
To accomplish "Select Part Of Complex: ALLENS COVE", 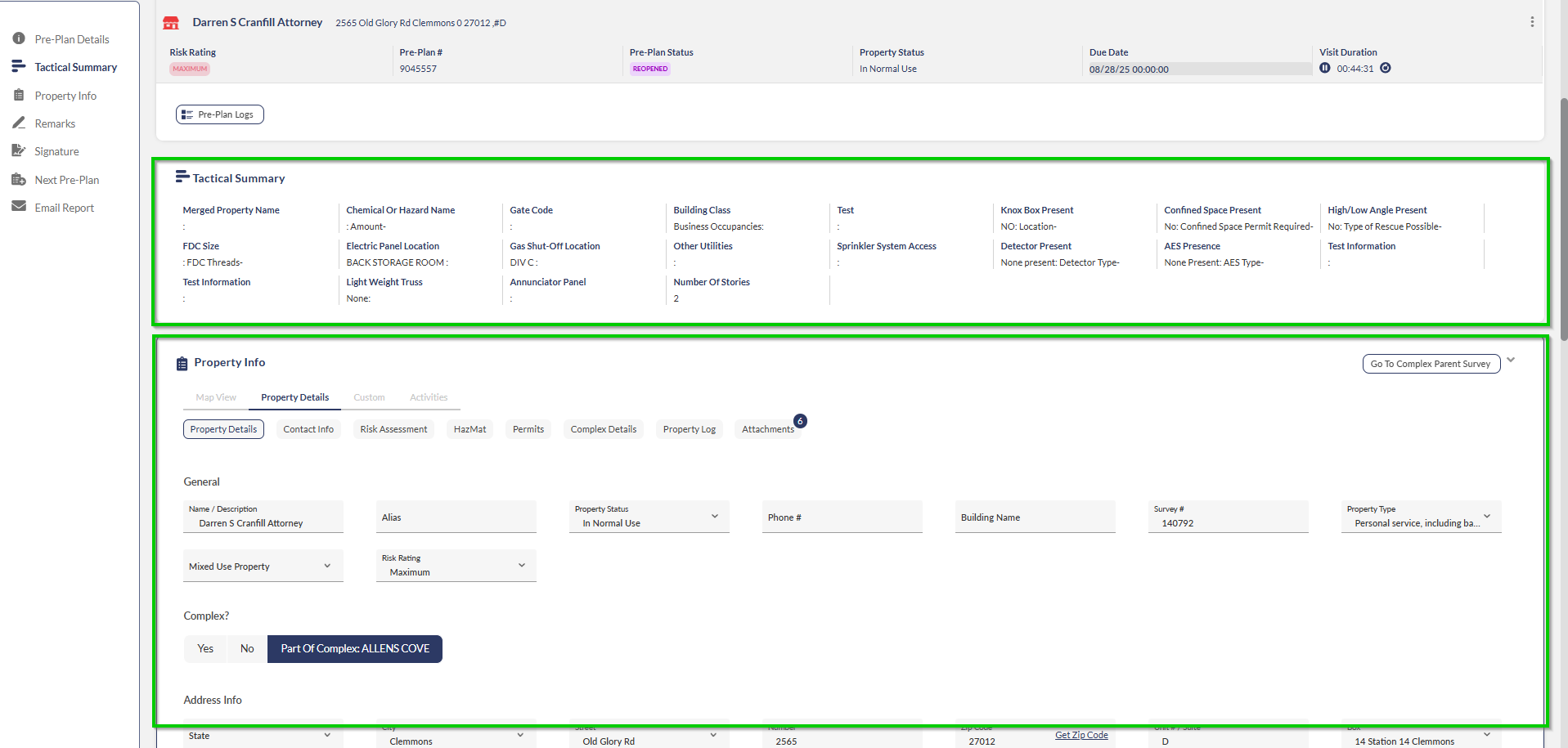I will pos(354,649).
